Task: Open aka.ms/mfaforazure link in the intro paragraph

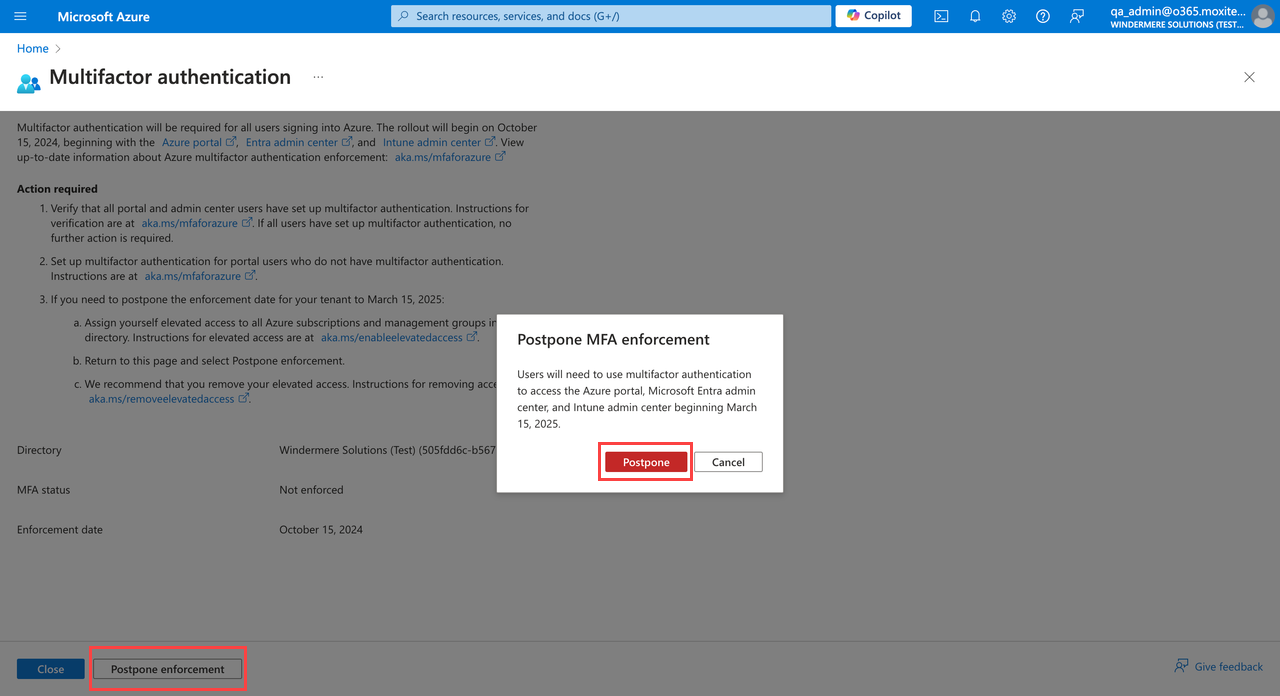Action: (450, 157)
